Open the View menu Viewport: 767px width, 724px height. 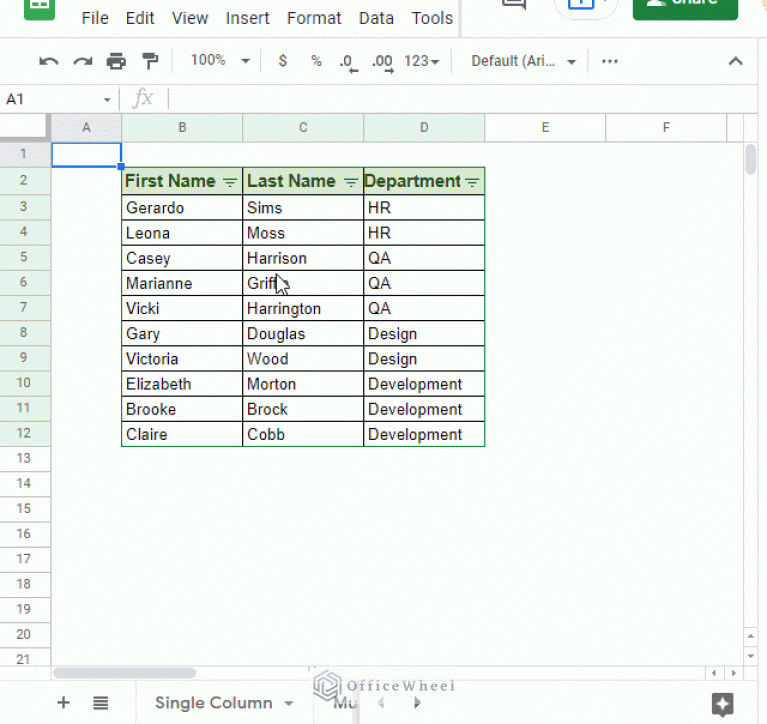[190, 18]
